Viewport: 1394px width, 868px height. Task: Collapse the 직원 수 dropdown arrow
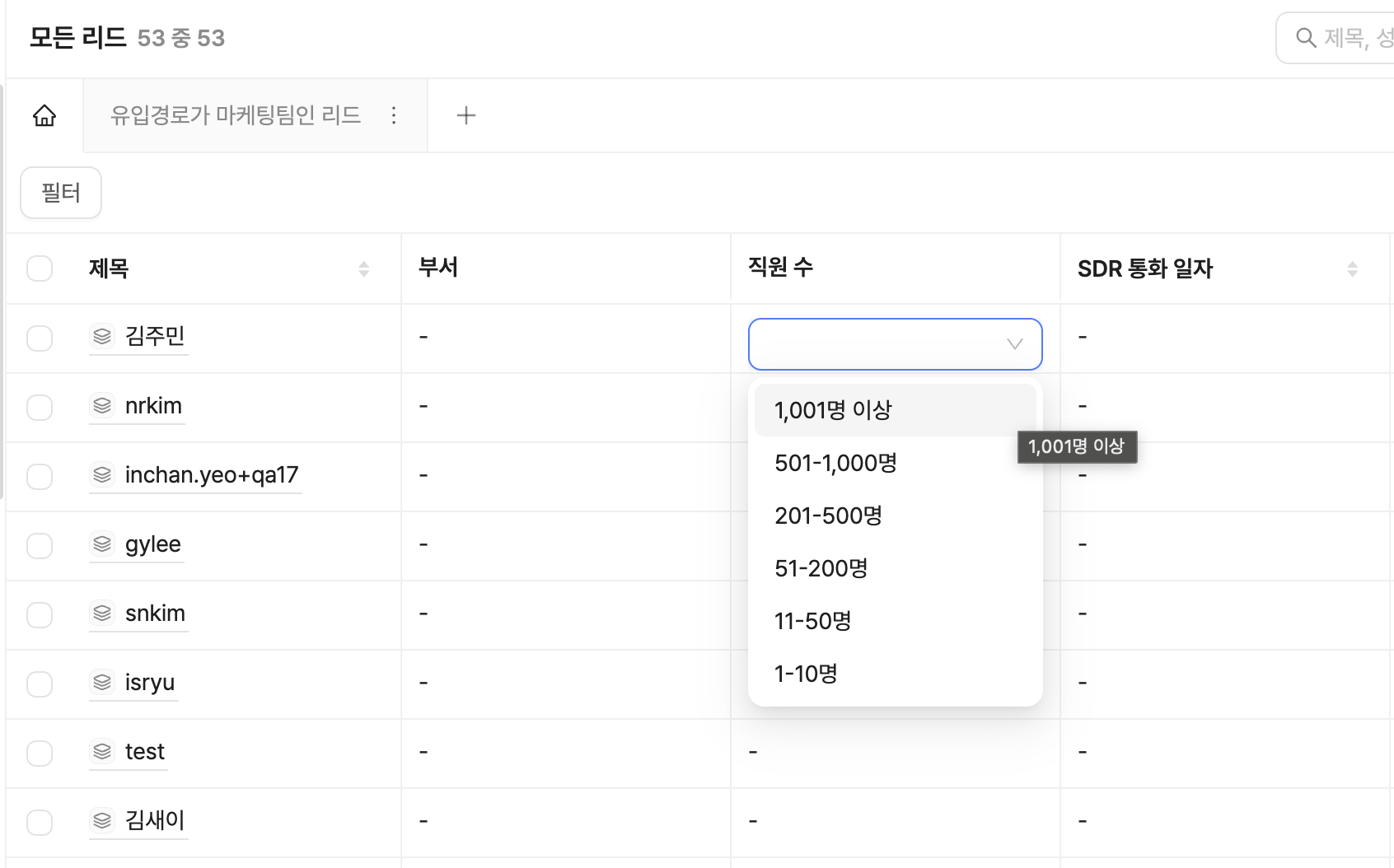click(x=1015, y=344)
